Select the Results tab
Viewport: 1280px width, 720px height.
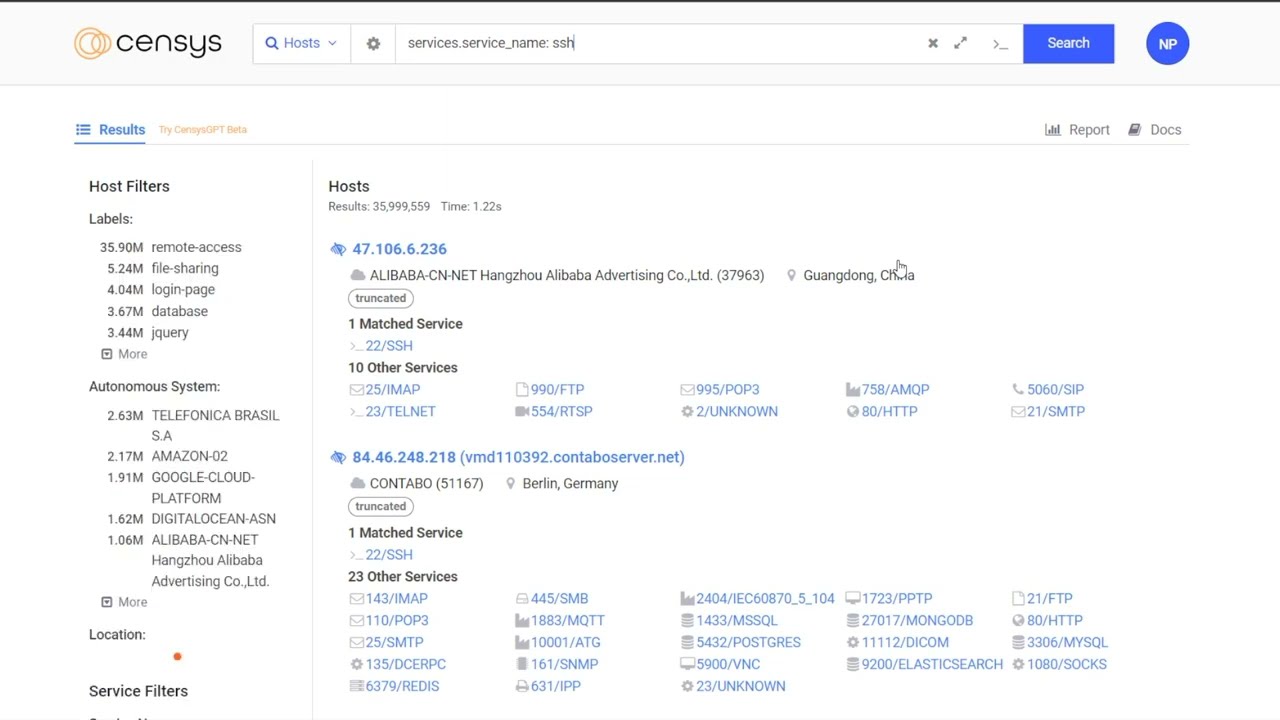pos(111,129)
